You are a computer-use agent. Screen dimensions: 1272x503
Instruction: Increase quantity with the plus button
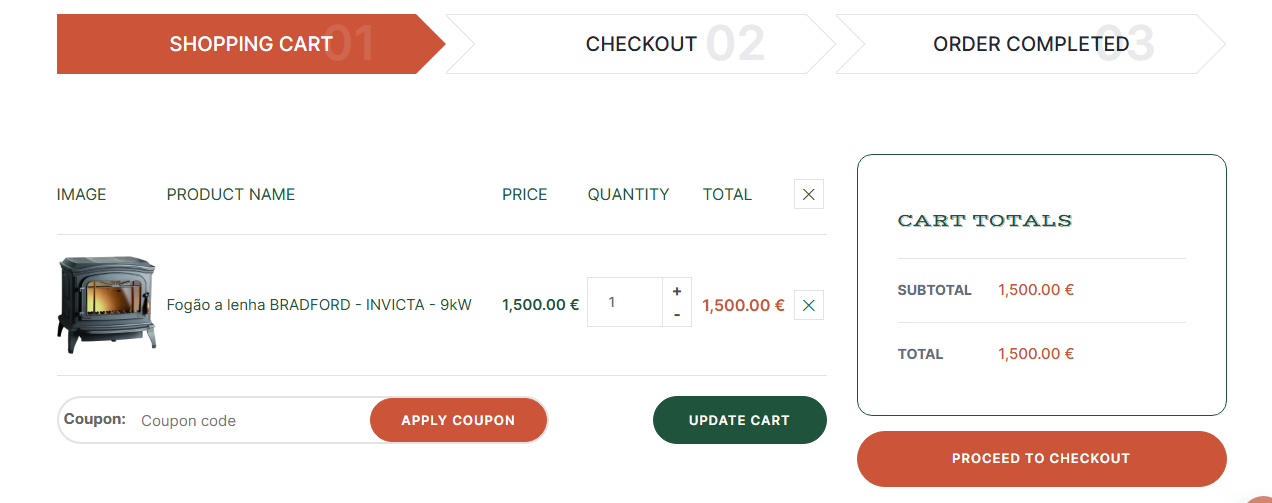(x=677, y=291)
